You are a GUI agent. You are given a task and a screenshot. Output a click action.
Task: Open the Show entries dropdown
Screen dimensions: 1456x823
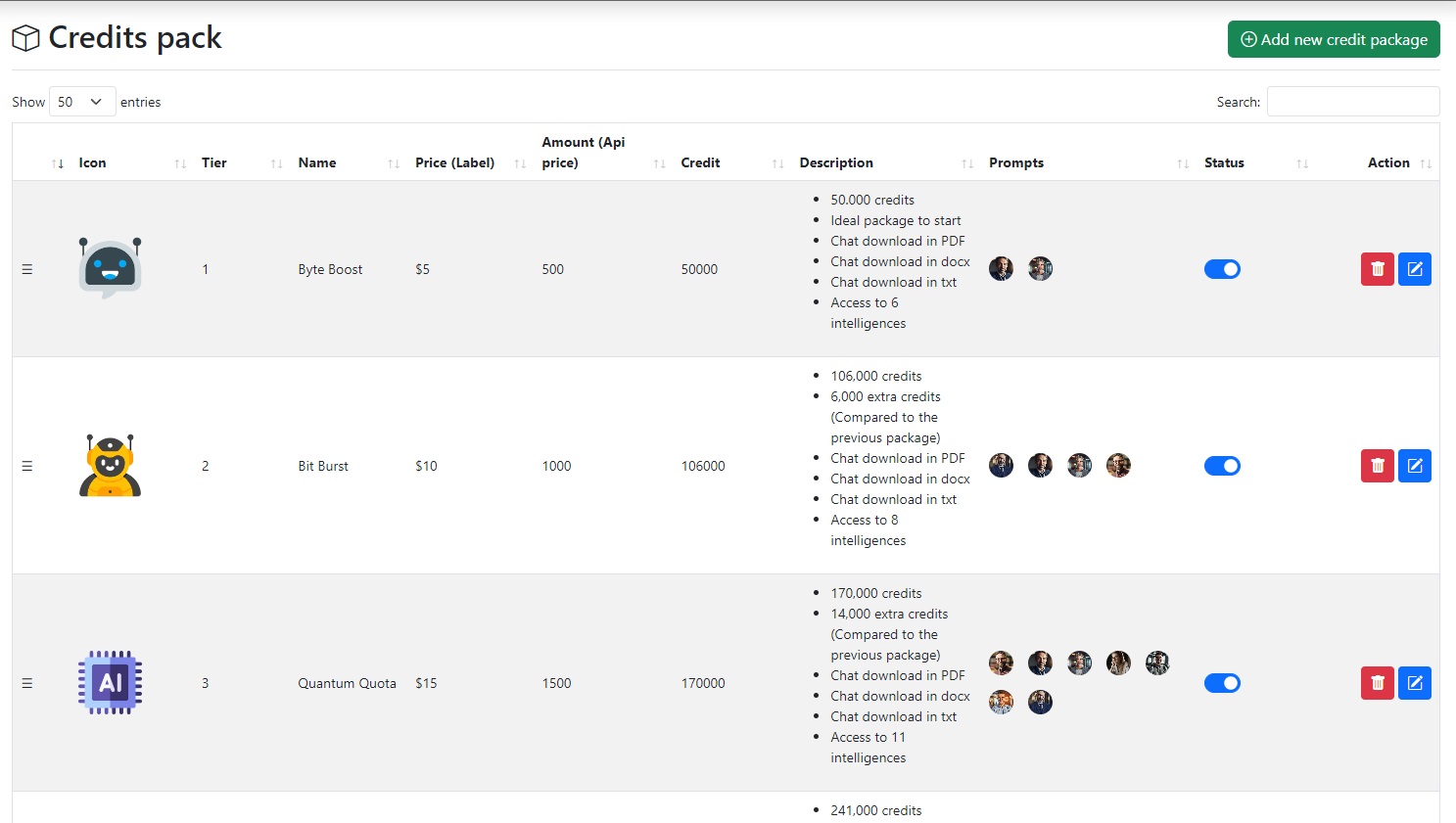[82, 102]
